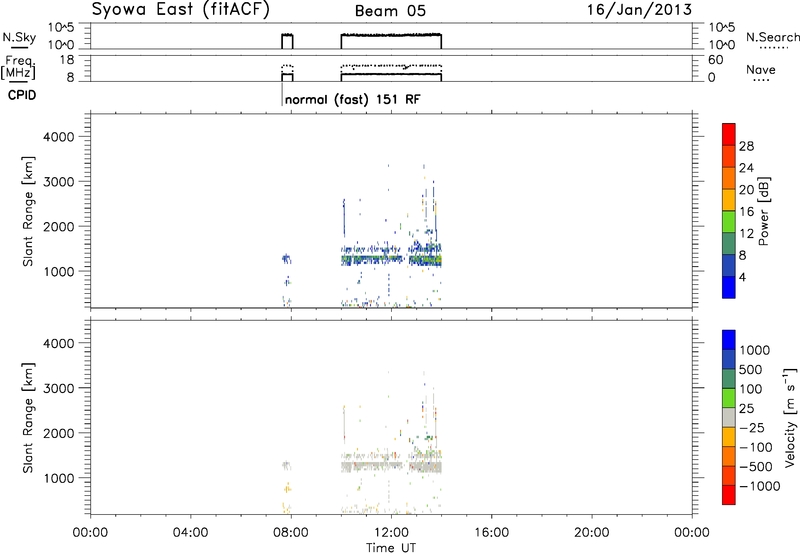800x554 pixels.
Task: Click the '500' label on Velocity colorbar
Action: (751, 369)
